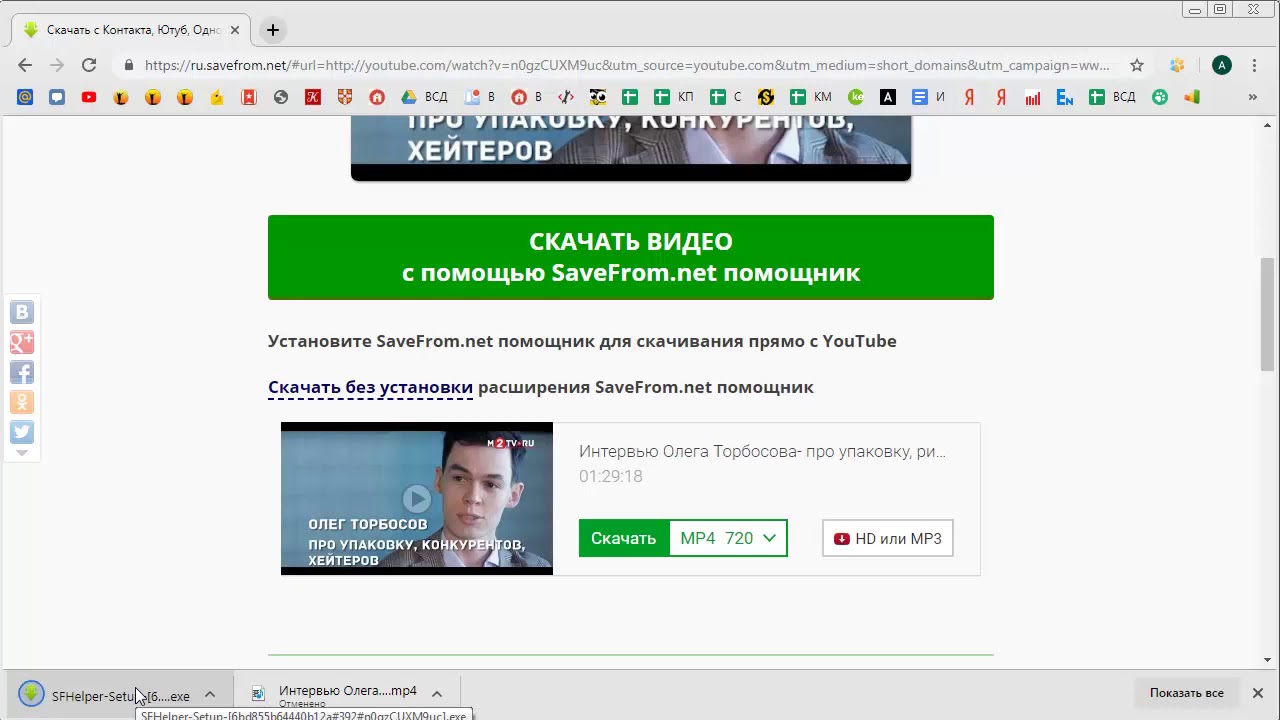This screenshot has height=720, width=1280.
Task: Open the red star bookmark icon
Action: [x=249, y=97]
